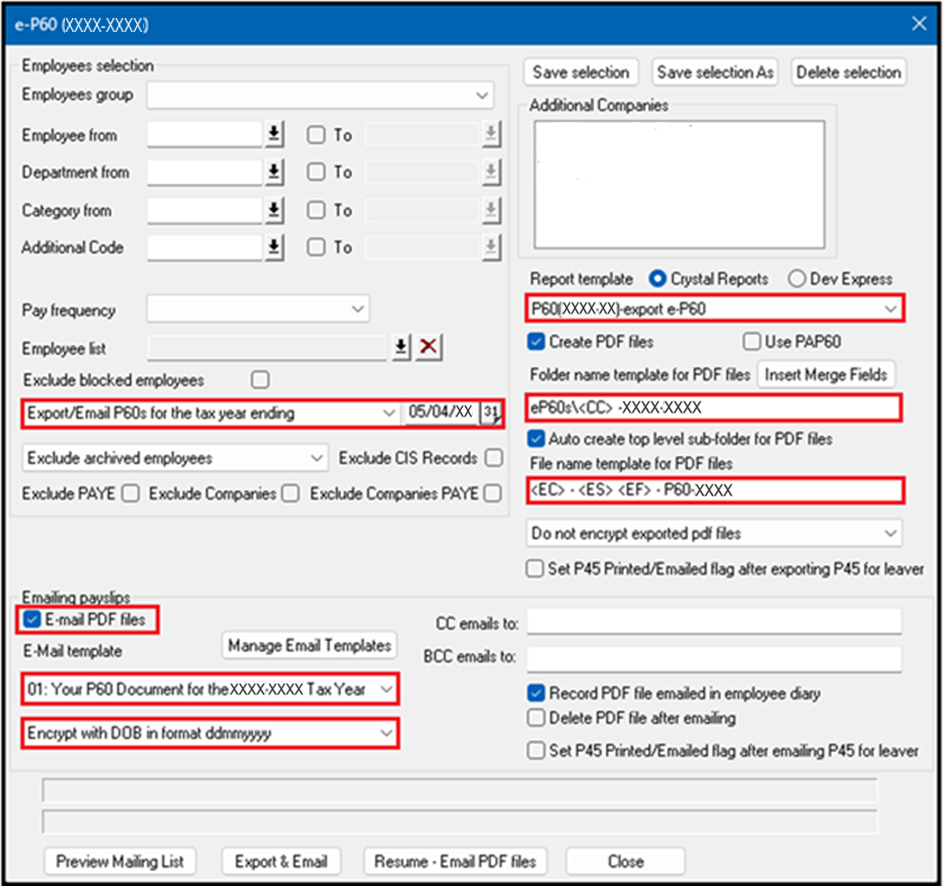Click the Export & Email button
The height and width of the screenshot is (886, 944).
click(281, 861)
